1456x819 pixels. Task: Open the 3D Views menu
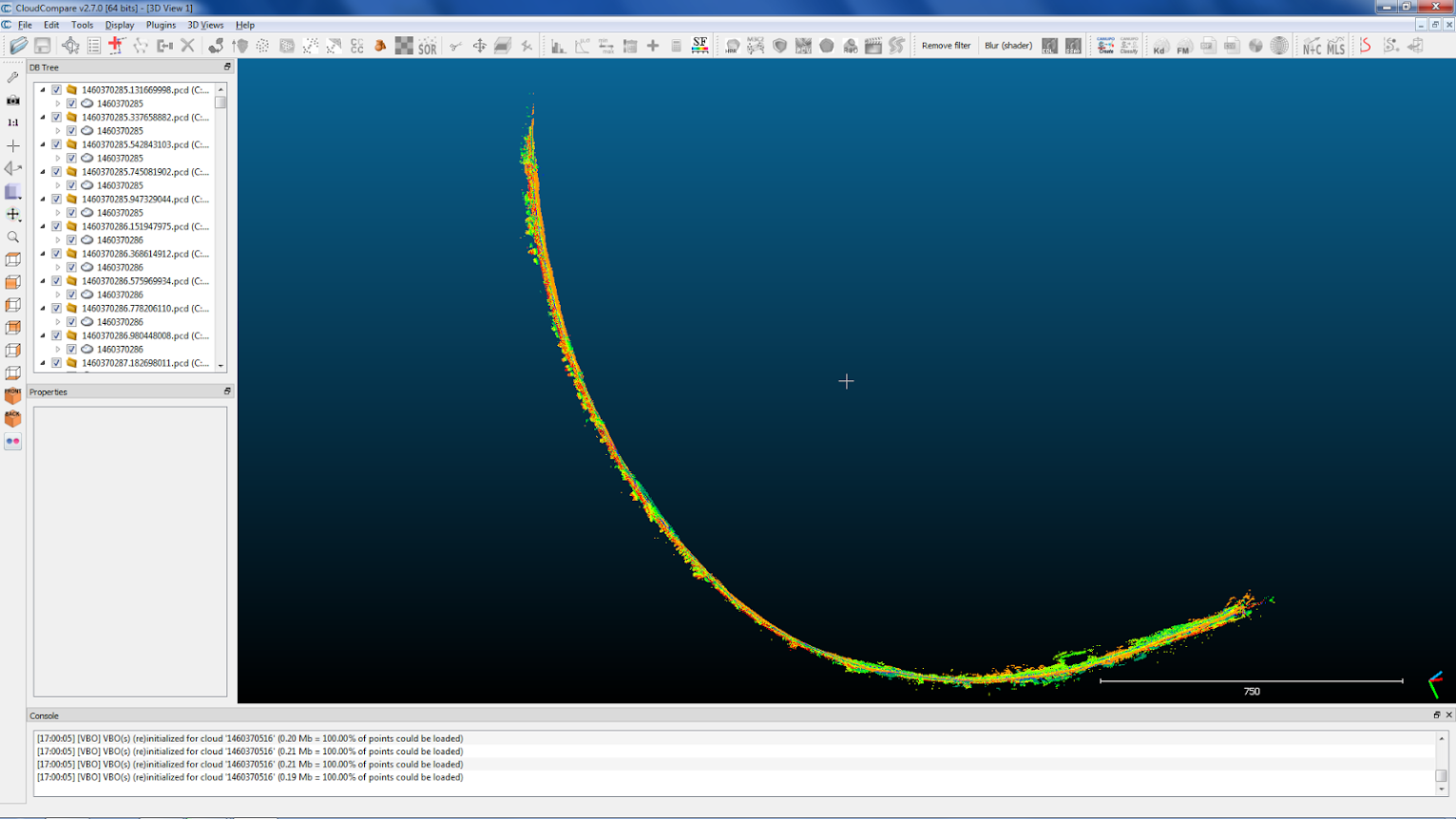pos(205,25)
